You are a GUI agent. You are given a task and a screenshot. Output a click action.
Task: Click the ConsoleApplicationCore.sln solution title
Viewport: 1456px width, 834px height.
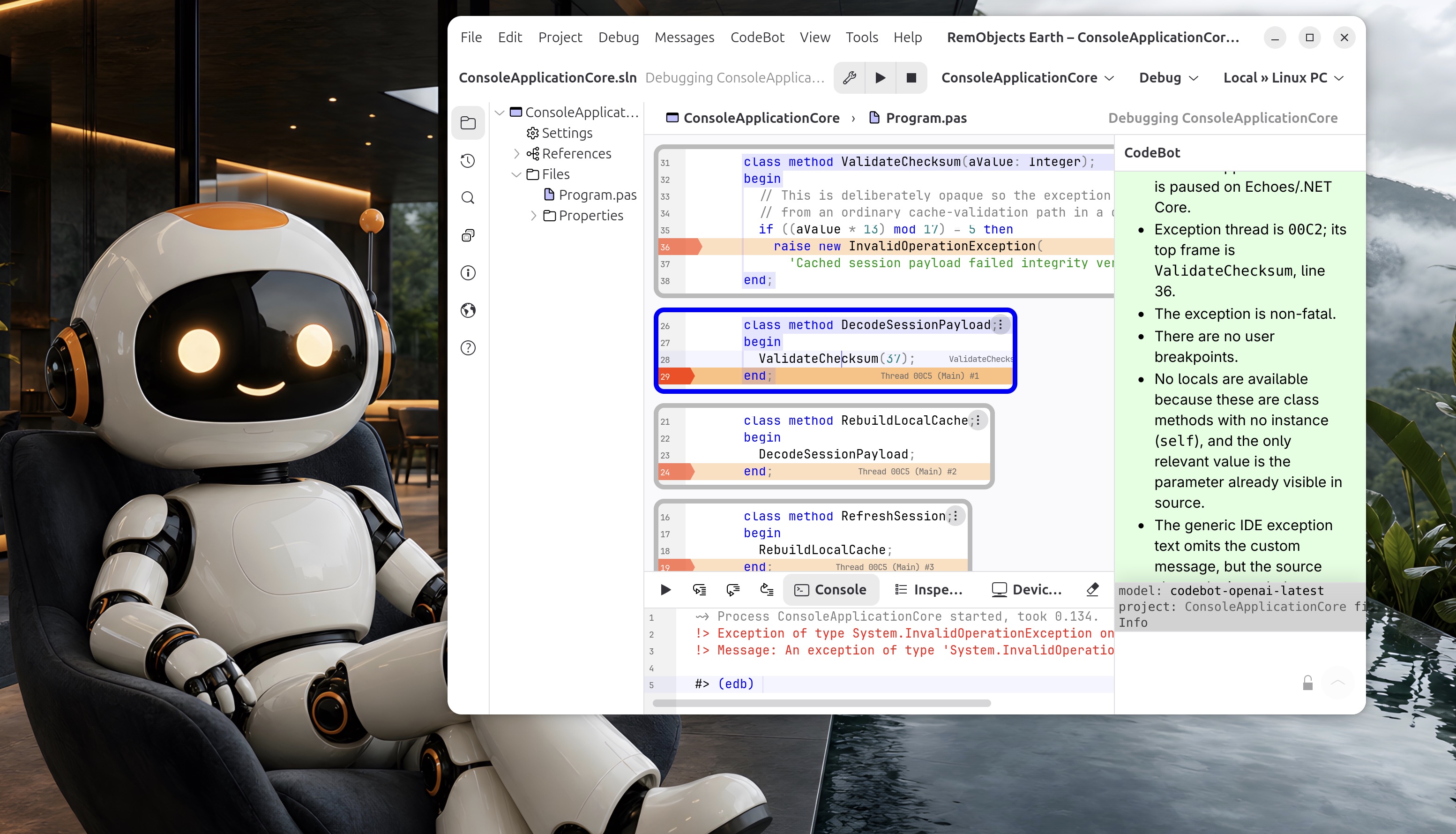[547, 77]
